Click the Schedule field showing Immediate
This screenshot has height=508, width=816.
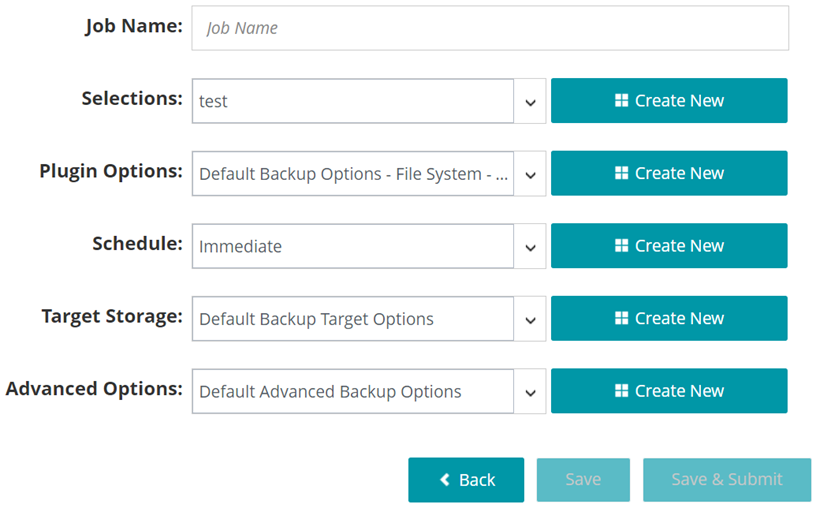353,246
